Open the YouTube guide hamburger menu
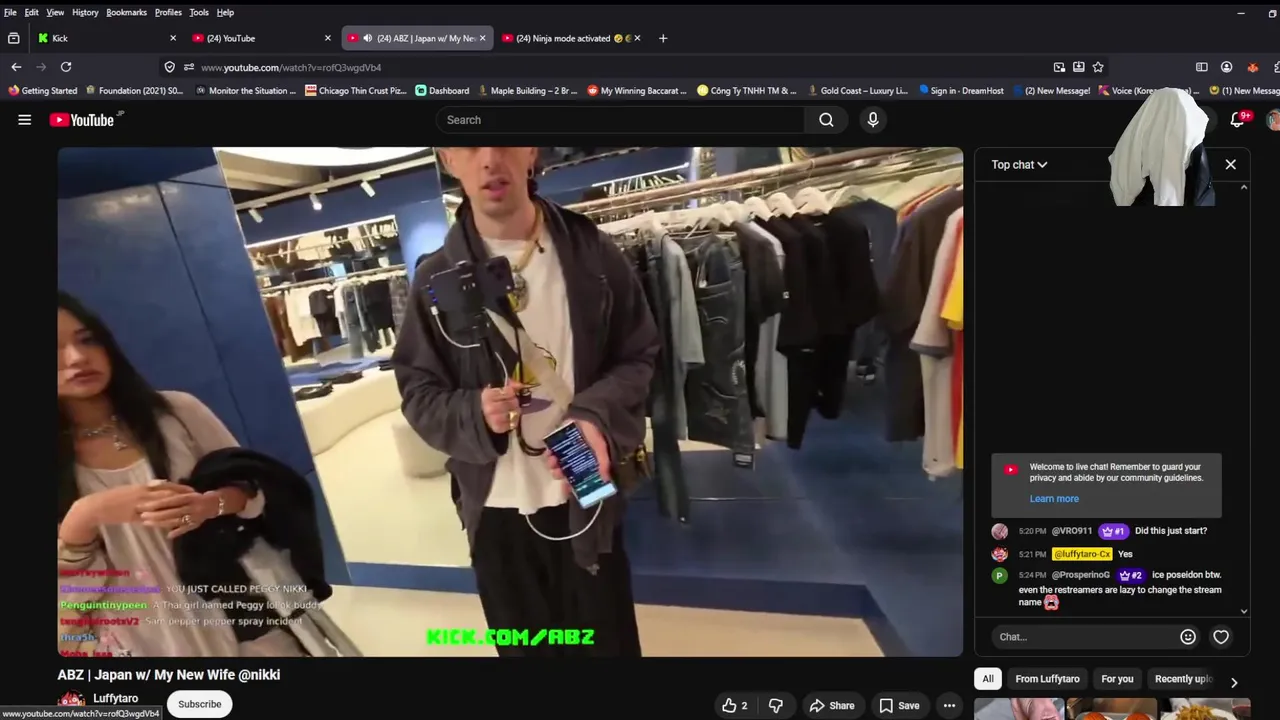Screen dimensions: 1280x720 [24, 120]
